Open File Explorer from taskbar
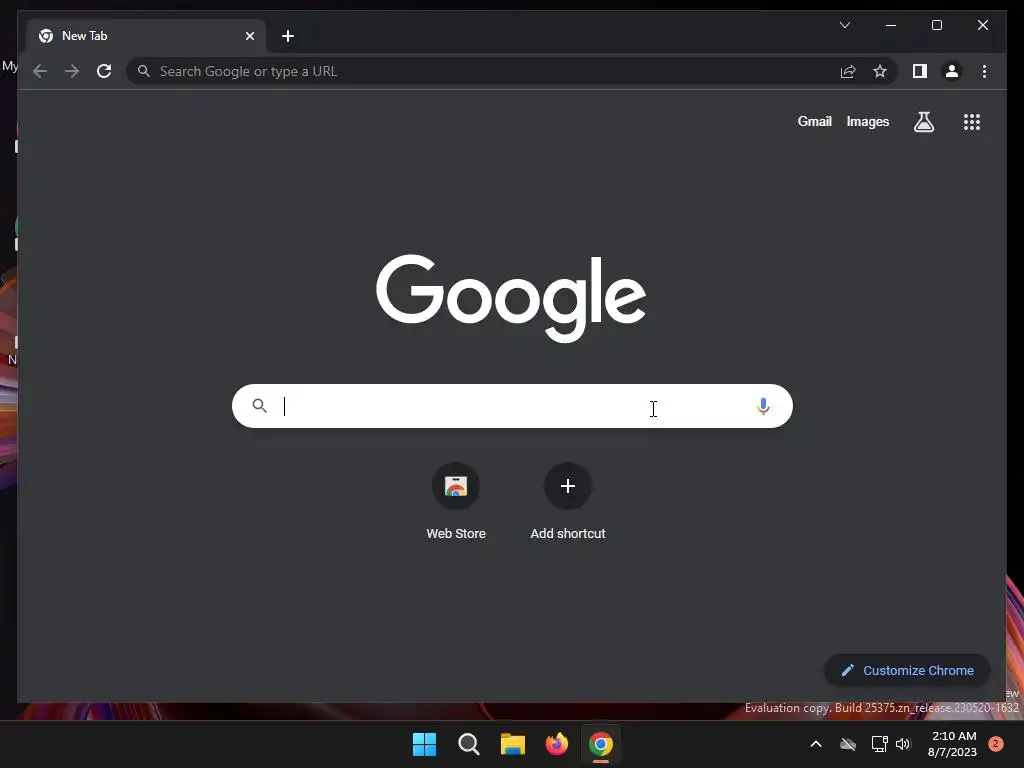The image size is (1024, 768). pos(513,744)
